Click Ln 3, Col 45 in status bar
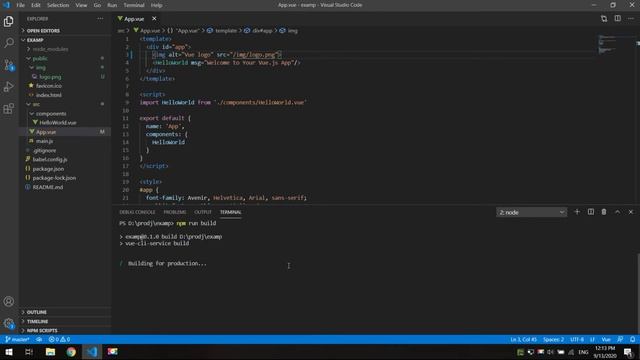640x360 pixels. [x=524, y=340]
